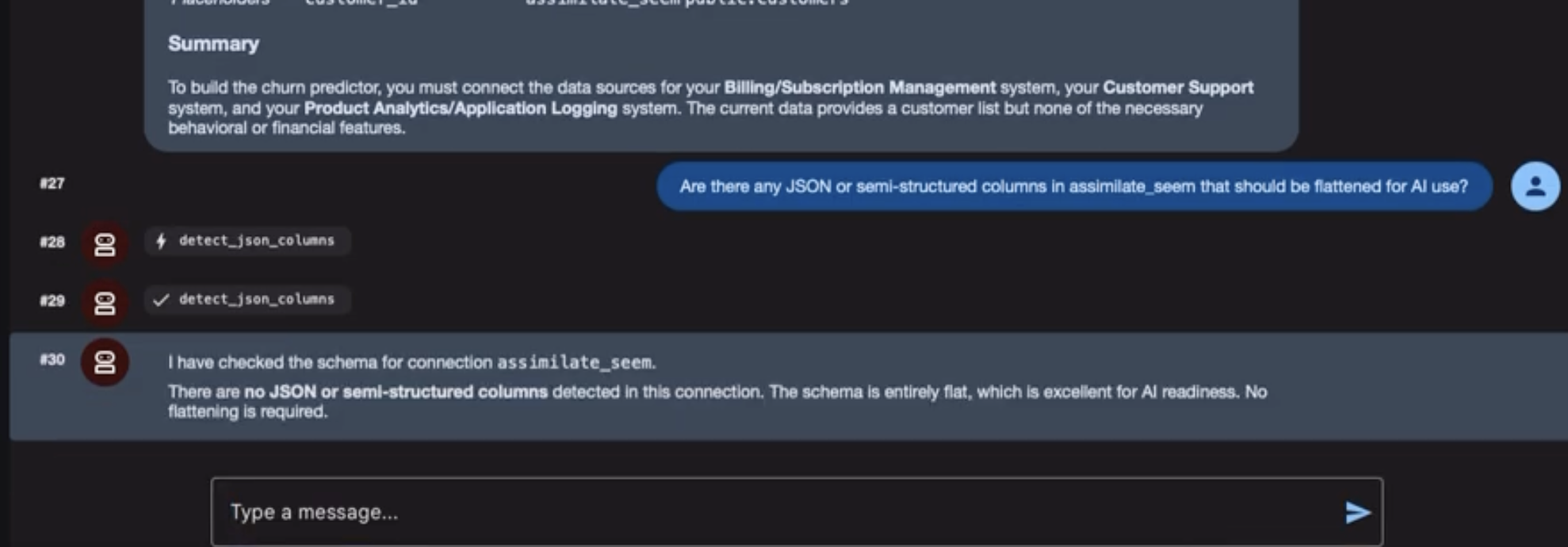Click the bot avatar icon on row #29
1568x547 pixels.
pyautogui.click(x=105, y=303)
